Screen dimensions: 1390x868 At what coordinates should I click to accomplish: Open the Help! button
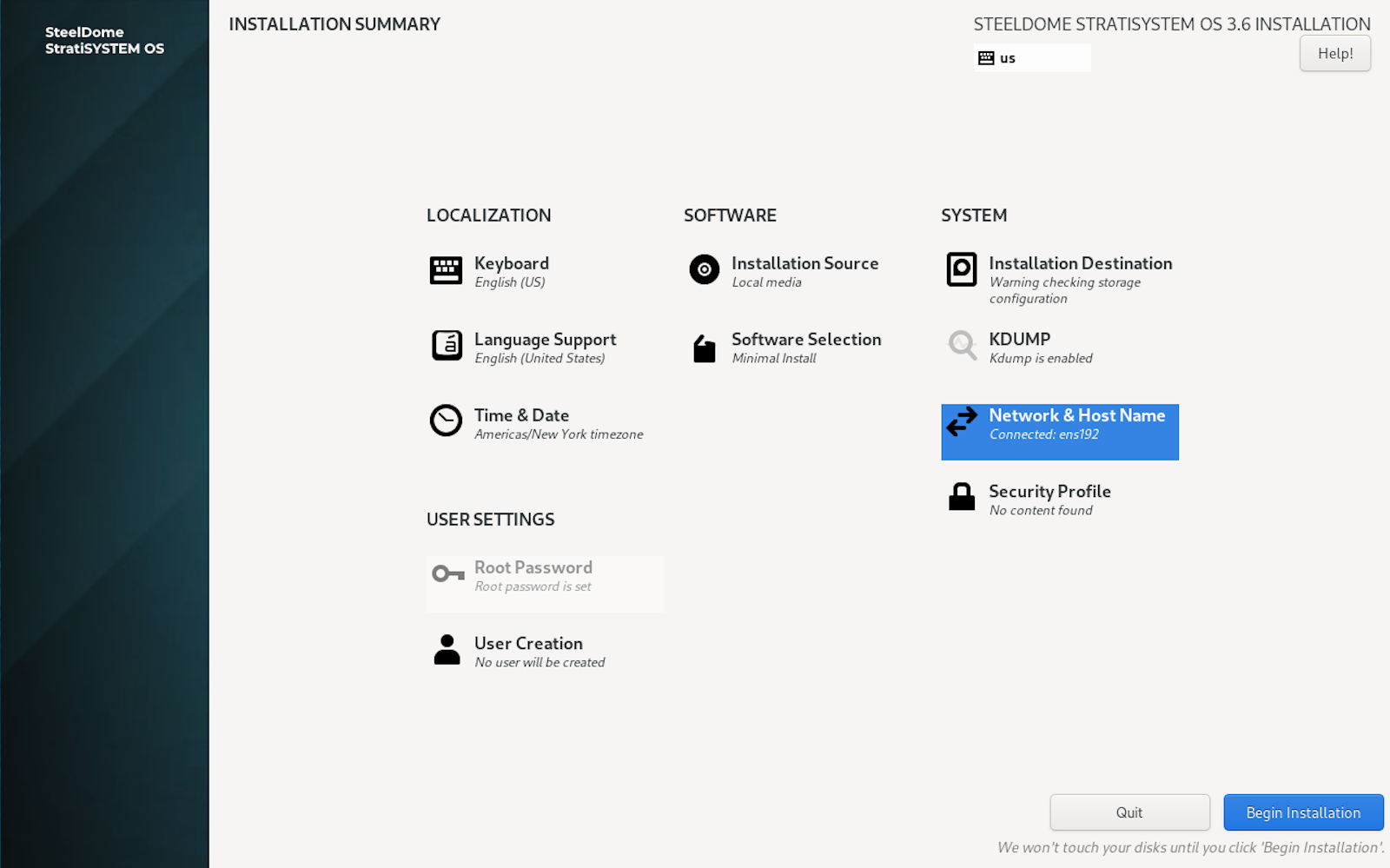(1334, 54)
